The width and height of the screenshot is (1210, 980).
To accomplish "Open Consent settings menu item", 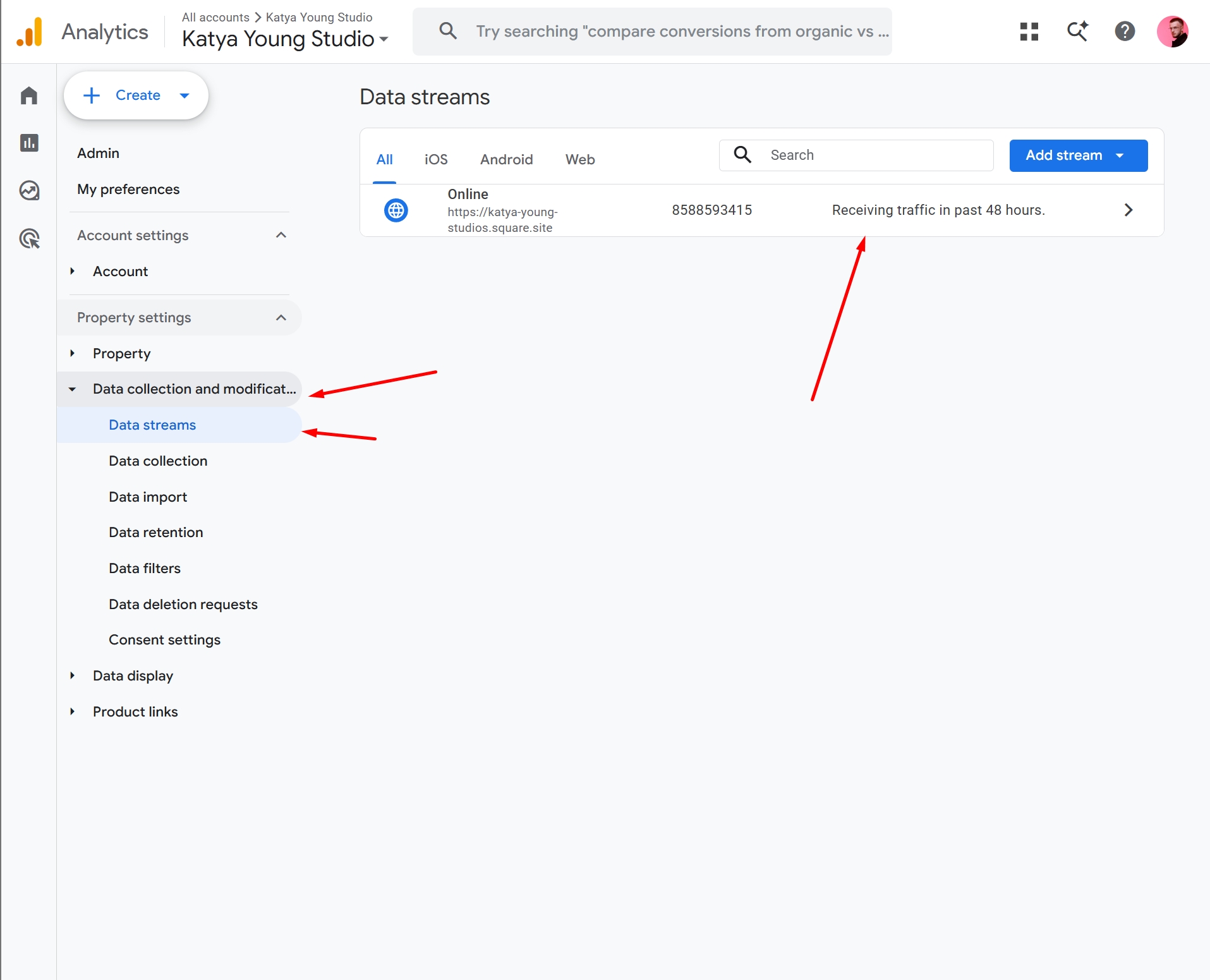I will [x=165, y=639].
